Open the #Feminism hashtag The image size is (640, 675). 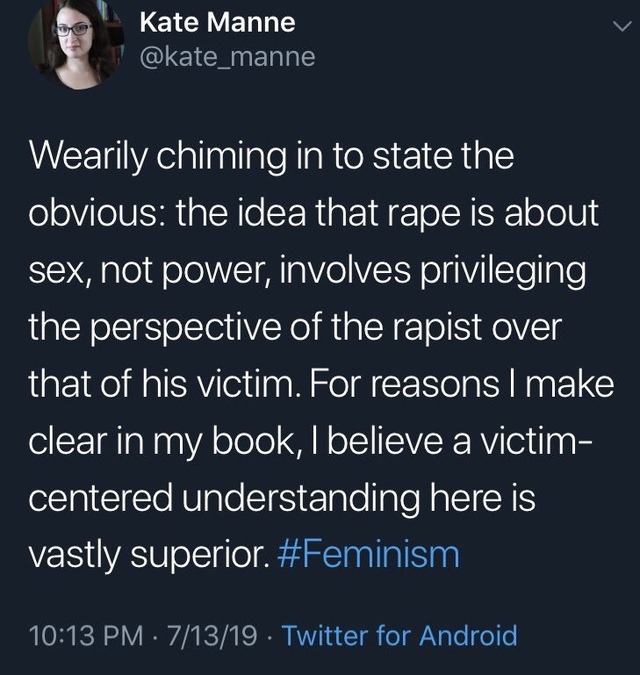click(x=369, y=554)
